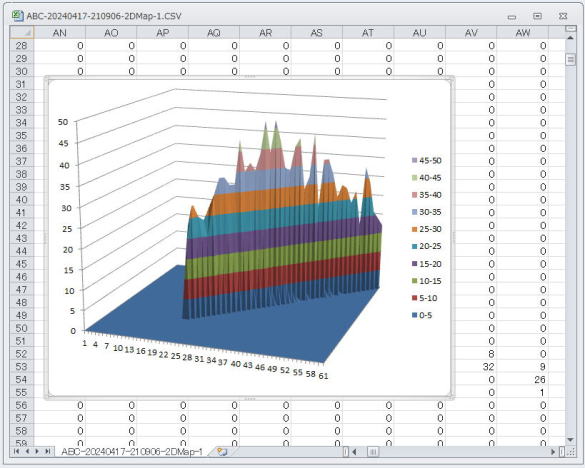Go to the first sheet tab arrow
Screen dimensions: 585x468
pyautogui.click(x=16, y=452)
